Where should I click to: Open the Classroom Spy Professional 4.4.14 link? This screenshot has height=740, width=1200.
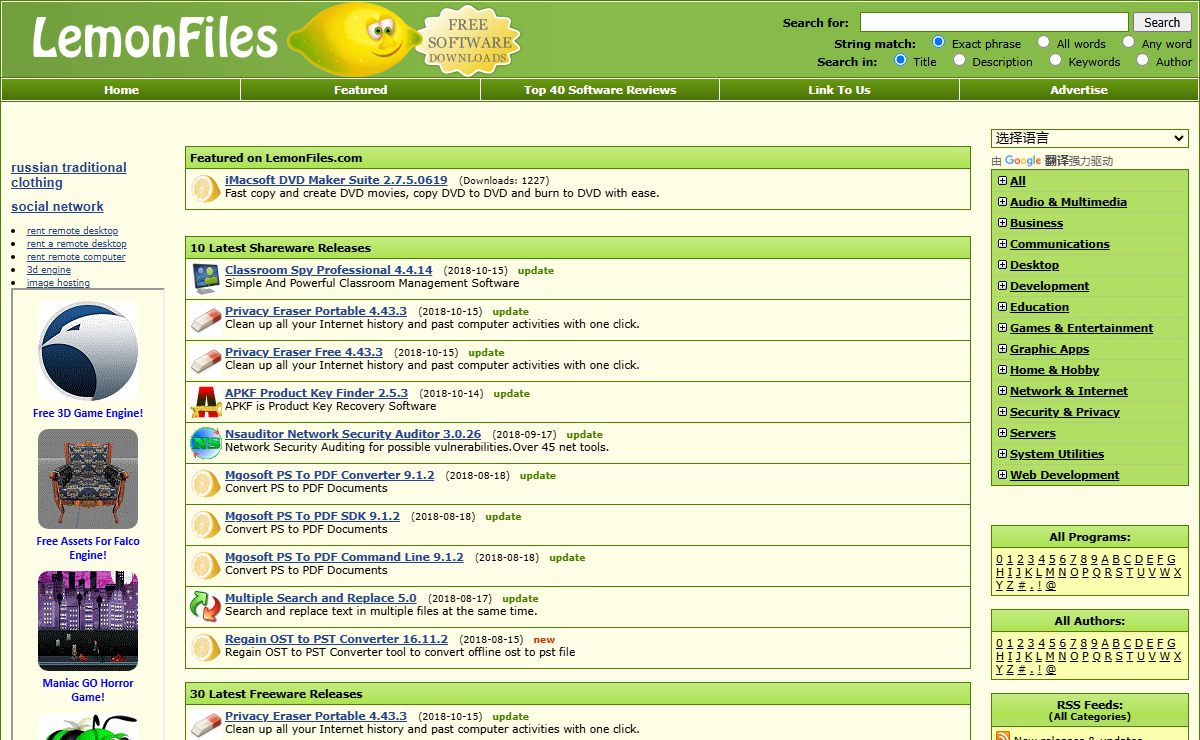pyautogui.click(x=329, y=270)
